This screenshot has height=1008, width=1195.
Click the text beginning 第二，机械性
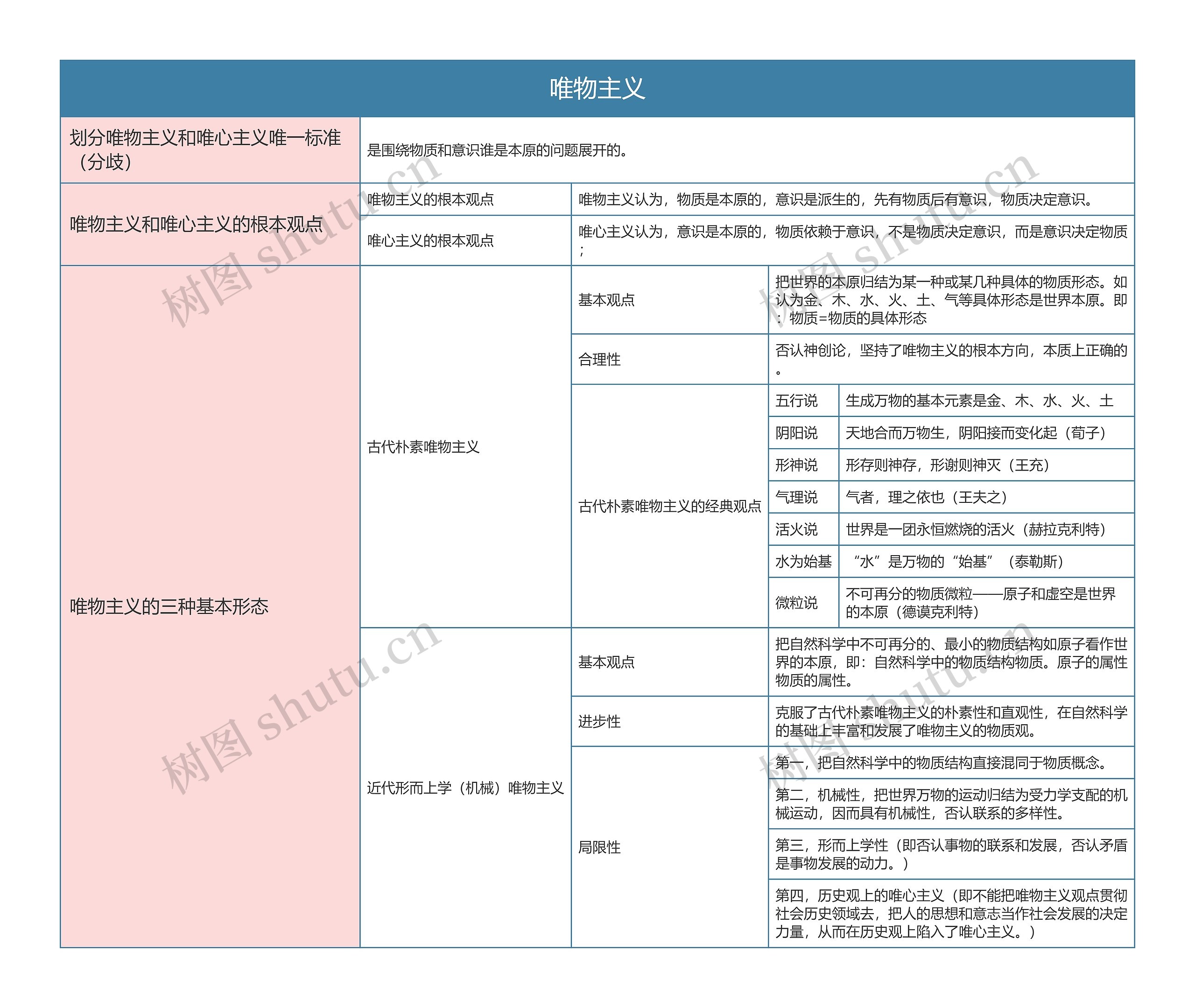click(x=951, y=804)
